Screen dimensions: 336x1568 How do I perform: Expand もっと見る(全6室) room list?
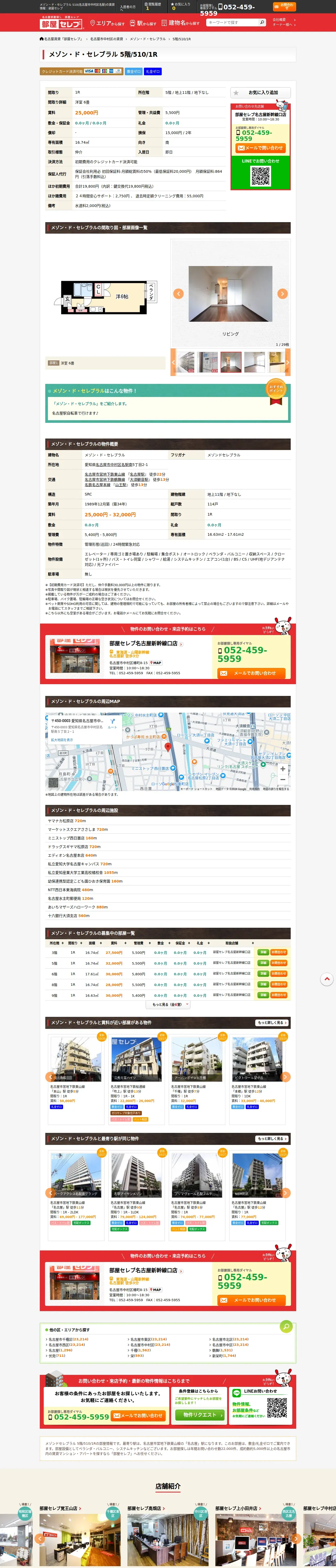[168, 1005]
